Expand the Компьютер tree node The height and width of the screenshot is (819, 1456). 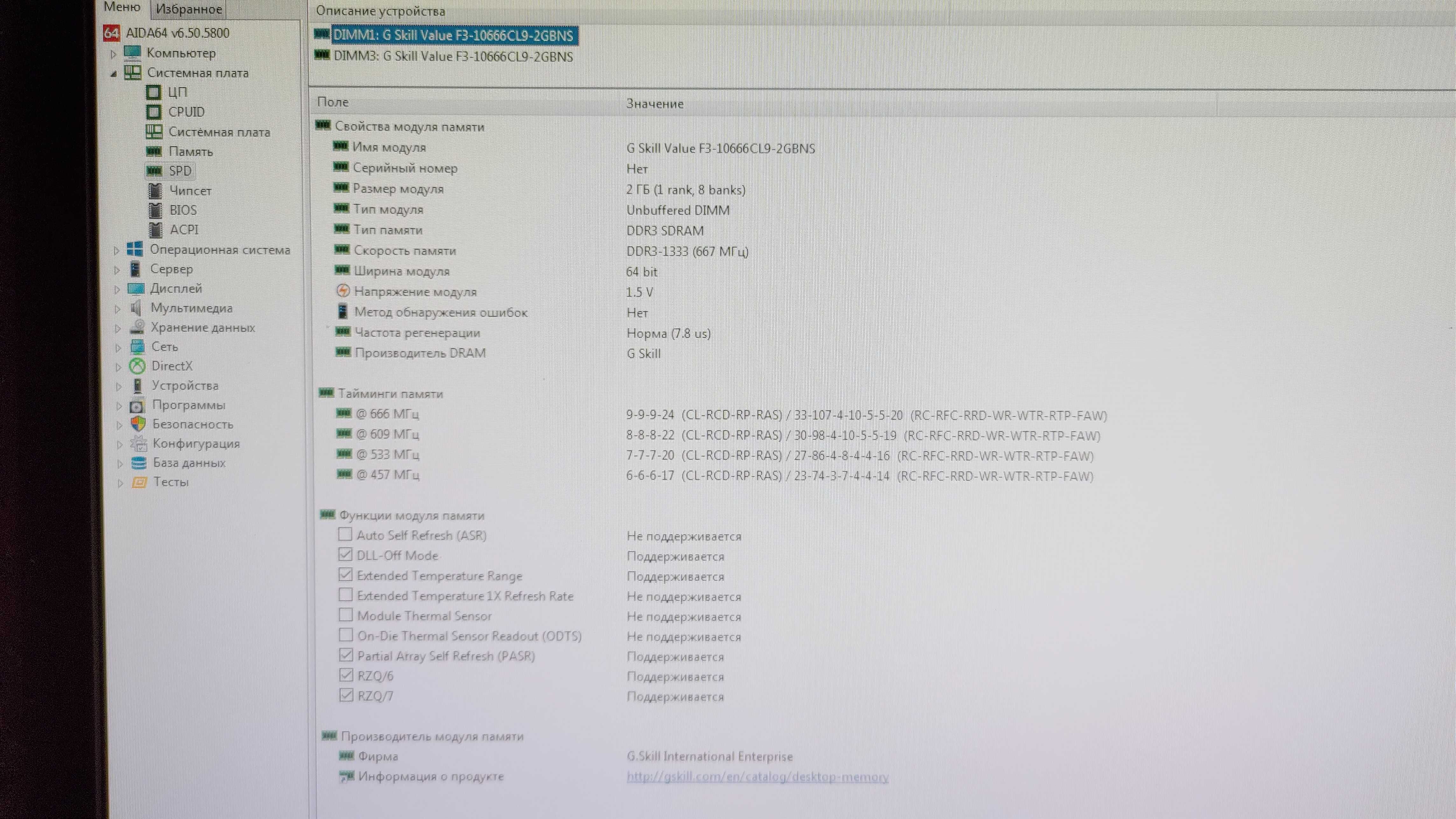point(113,54)
